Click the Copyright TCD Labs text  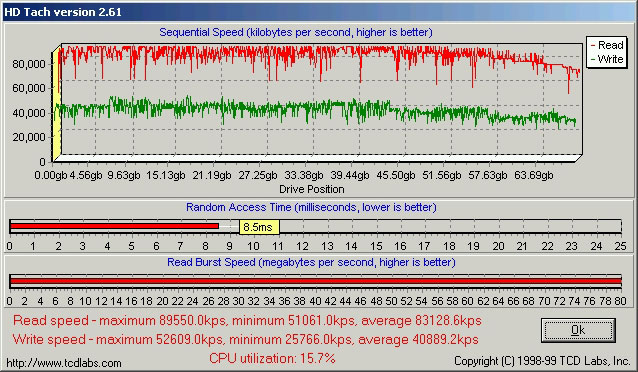pyautogui.click(x=542, y=361)
